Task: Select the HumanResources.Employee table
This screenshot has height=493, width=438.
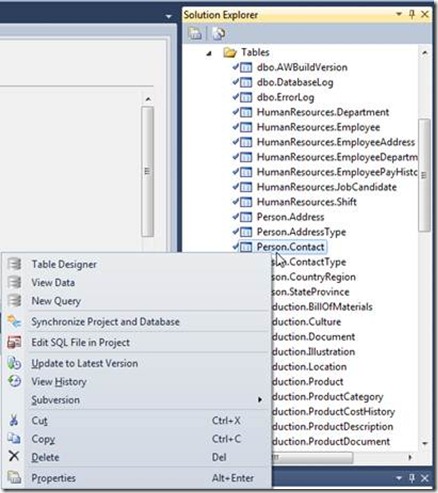Action: click(318, 127)
